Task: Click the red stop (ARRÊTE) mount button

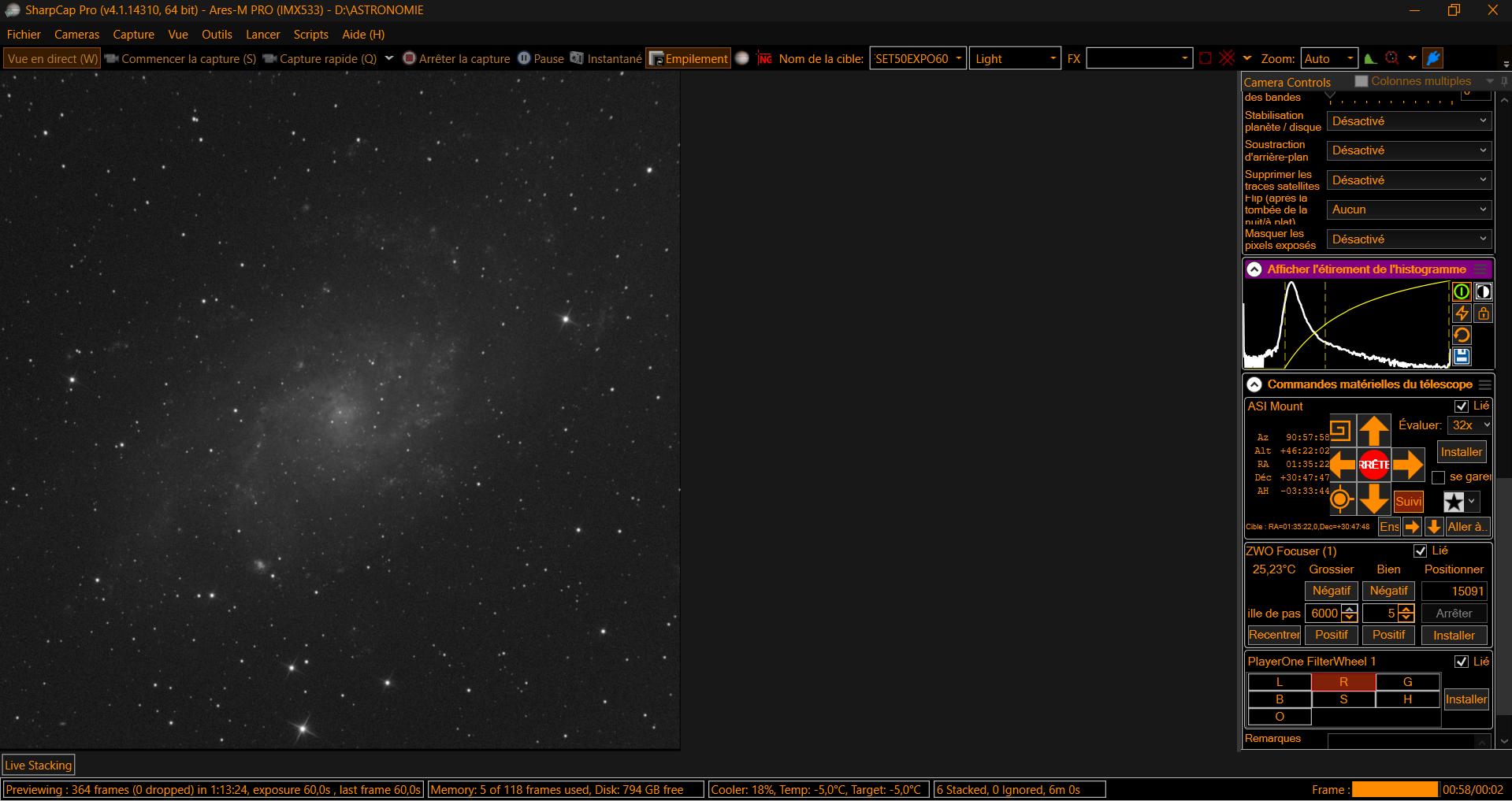Action: [x=1374, y=465]
